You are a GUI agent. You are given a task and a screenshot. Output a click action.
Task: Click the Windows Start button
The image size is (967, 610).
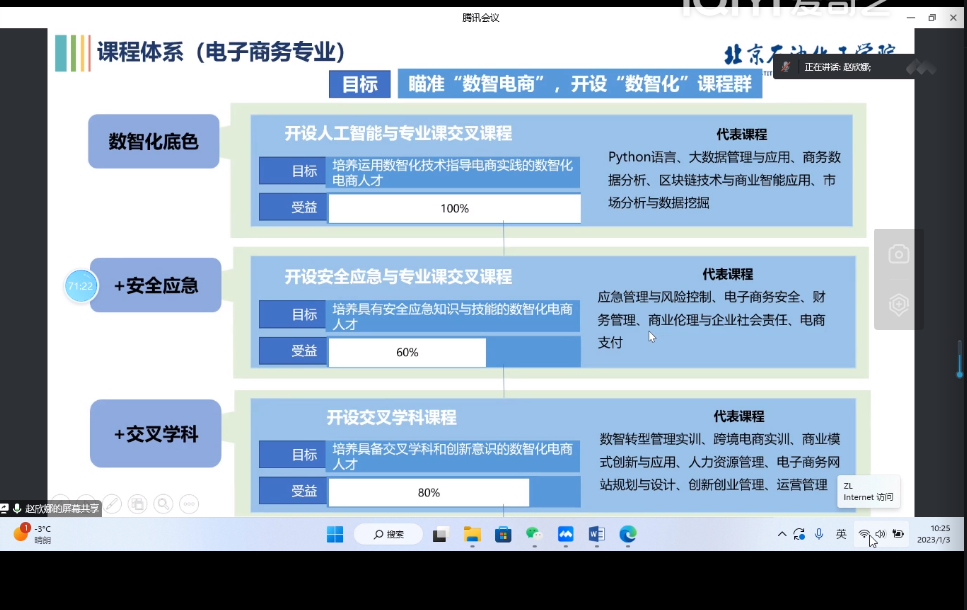tap(334, 534)
